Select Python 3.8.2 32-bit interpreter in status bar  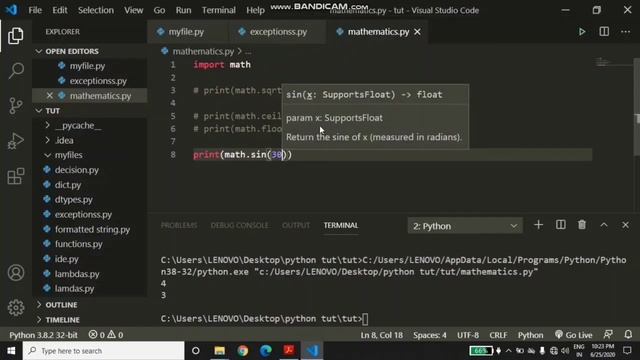[43, 335]
